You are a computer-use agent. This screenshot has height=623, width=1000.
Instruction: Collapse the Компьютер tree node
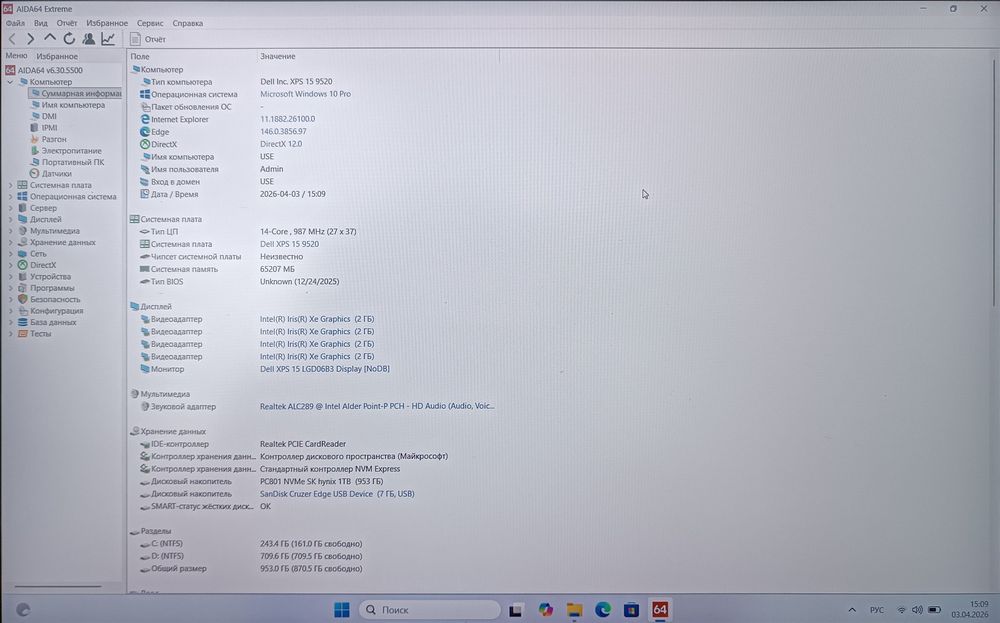click(10, 82)
